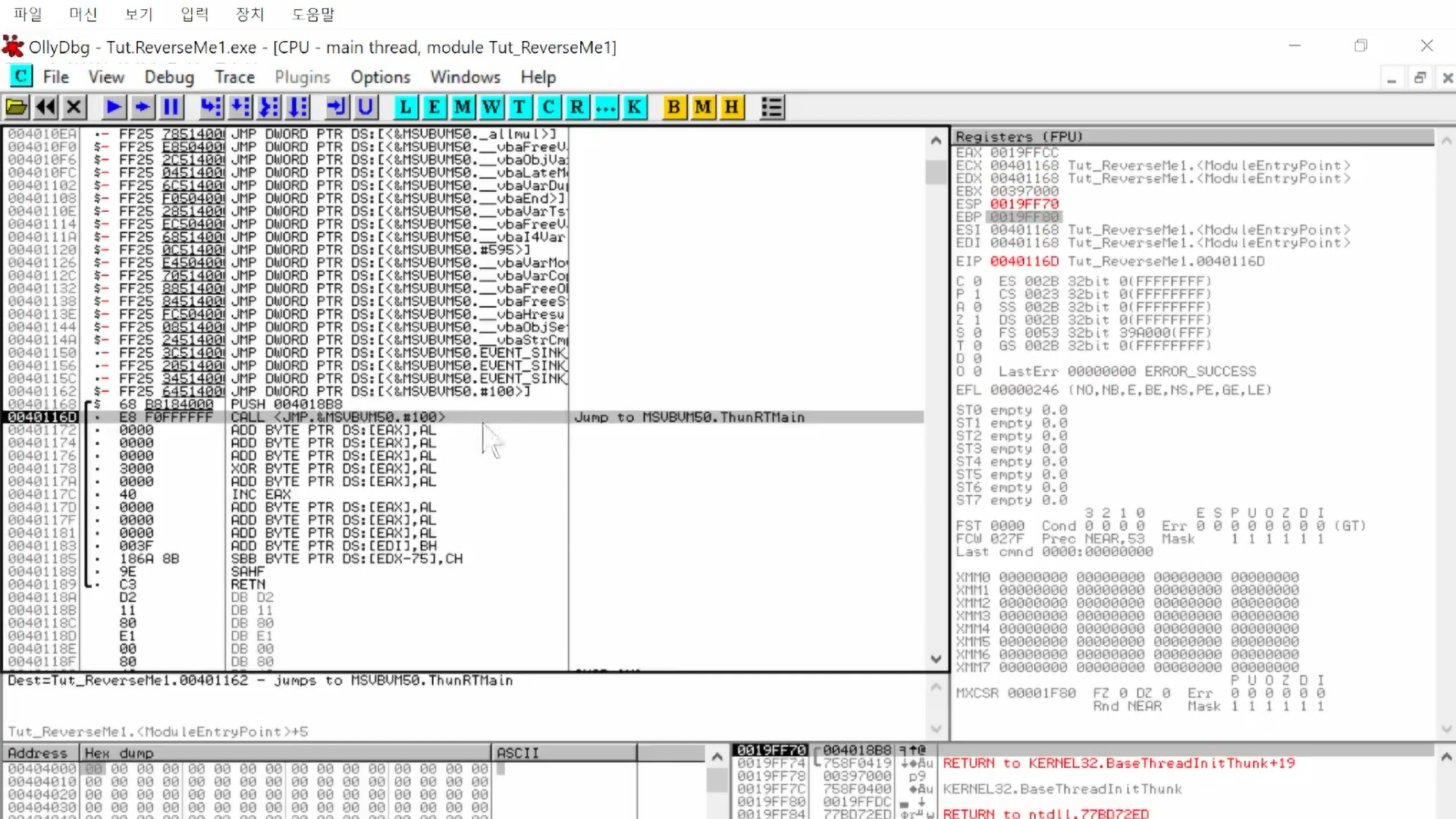Open the Plugins menu
This screenshot has height=819, width=1456.
click(302, 77)
